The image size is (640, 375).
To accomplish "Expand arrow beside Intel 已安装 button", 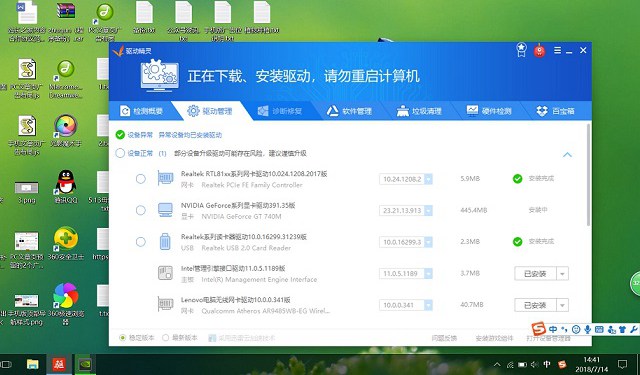I will coord(562,273).
